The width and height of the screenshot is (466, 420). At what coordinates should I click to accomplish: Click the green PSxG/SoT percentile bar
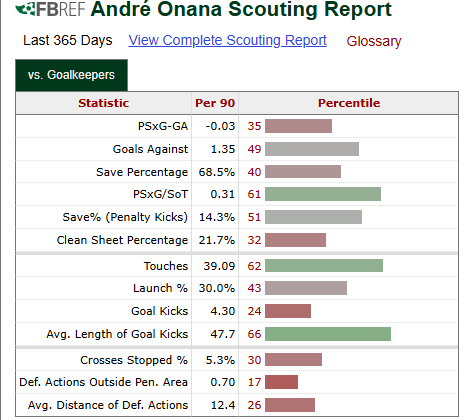323,194
